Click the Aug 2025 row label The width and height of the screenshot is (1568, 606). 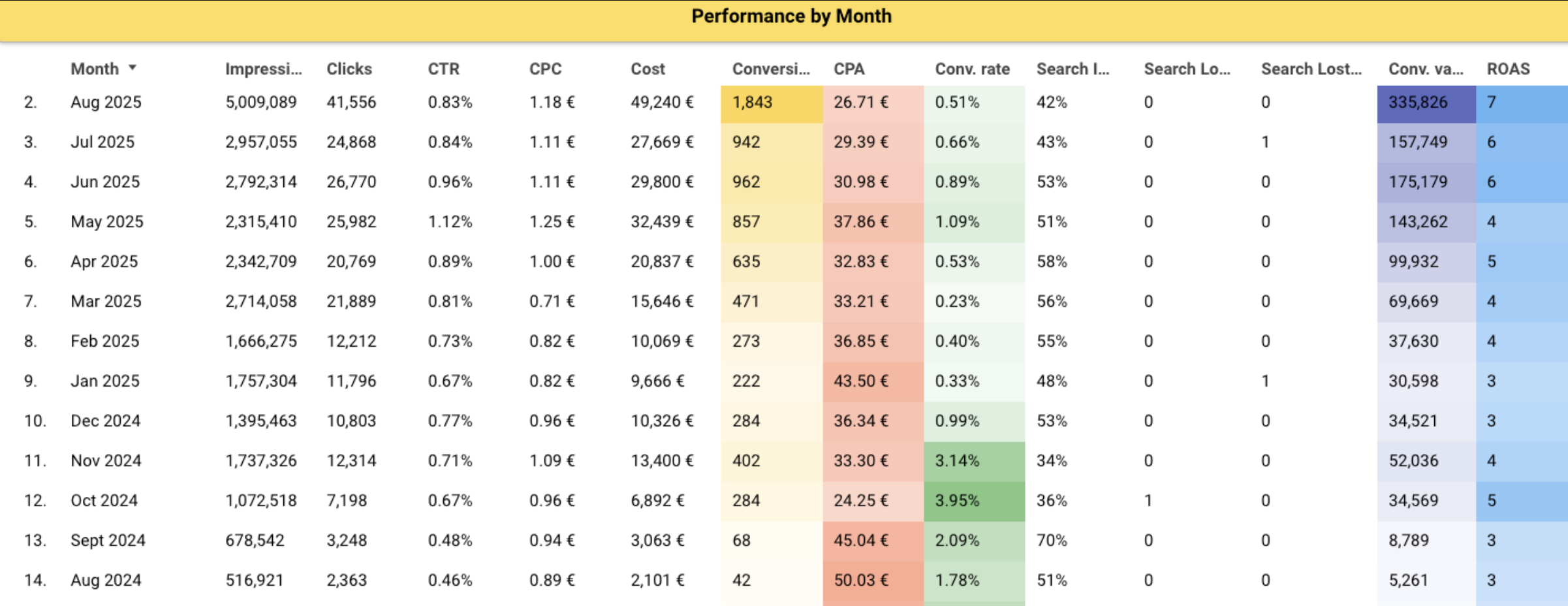106,103
